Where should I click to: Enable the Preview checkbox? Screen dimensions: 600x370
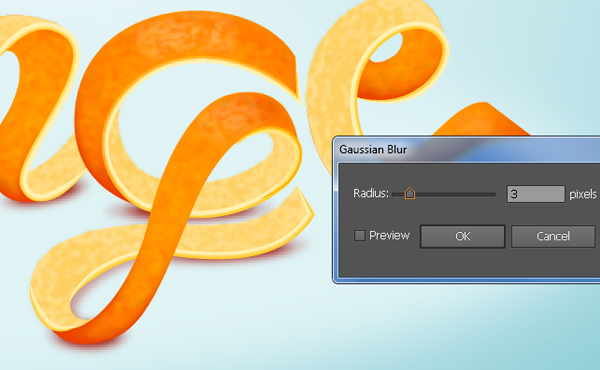coord(359,235)
